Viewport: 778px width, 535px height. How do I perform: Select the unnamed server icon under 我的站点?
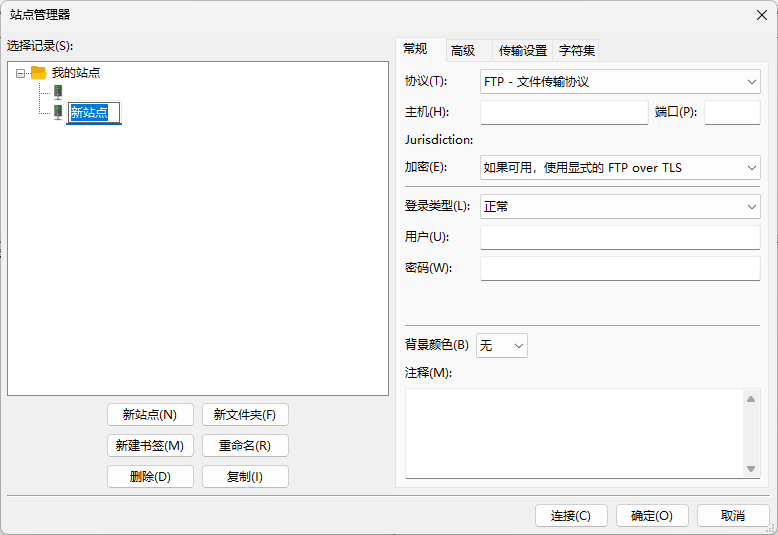pyautogui.click(x=58, y=92)
